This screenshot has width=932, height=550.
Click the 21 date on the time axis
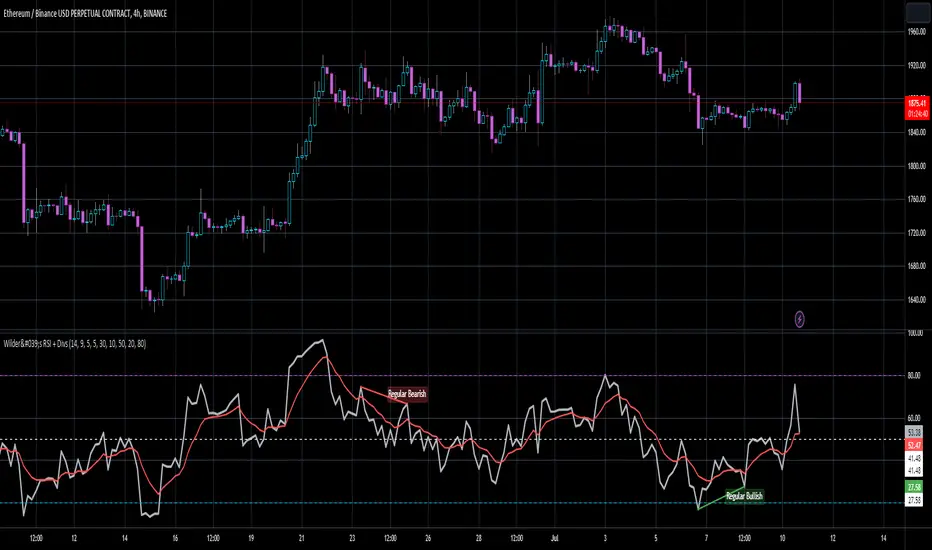tap(301, 538)
